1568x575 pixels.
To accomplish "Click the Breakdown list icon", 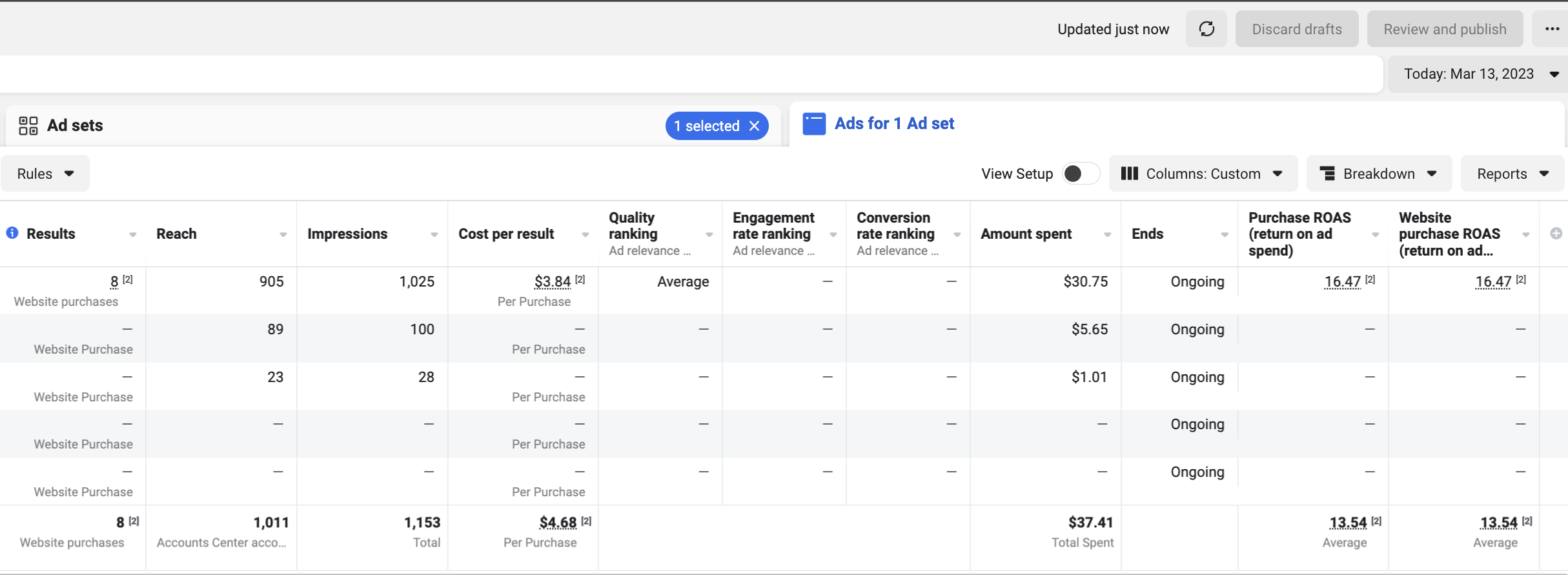I will 1327,174.
